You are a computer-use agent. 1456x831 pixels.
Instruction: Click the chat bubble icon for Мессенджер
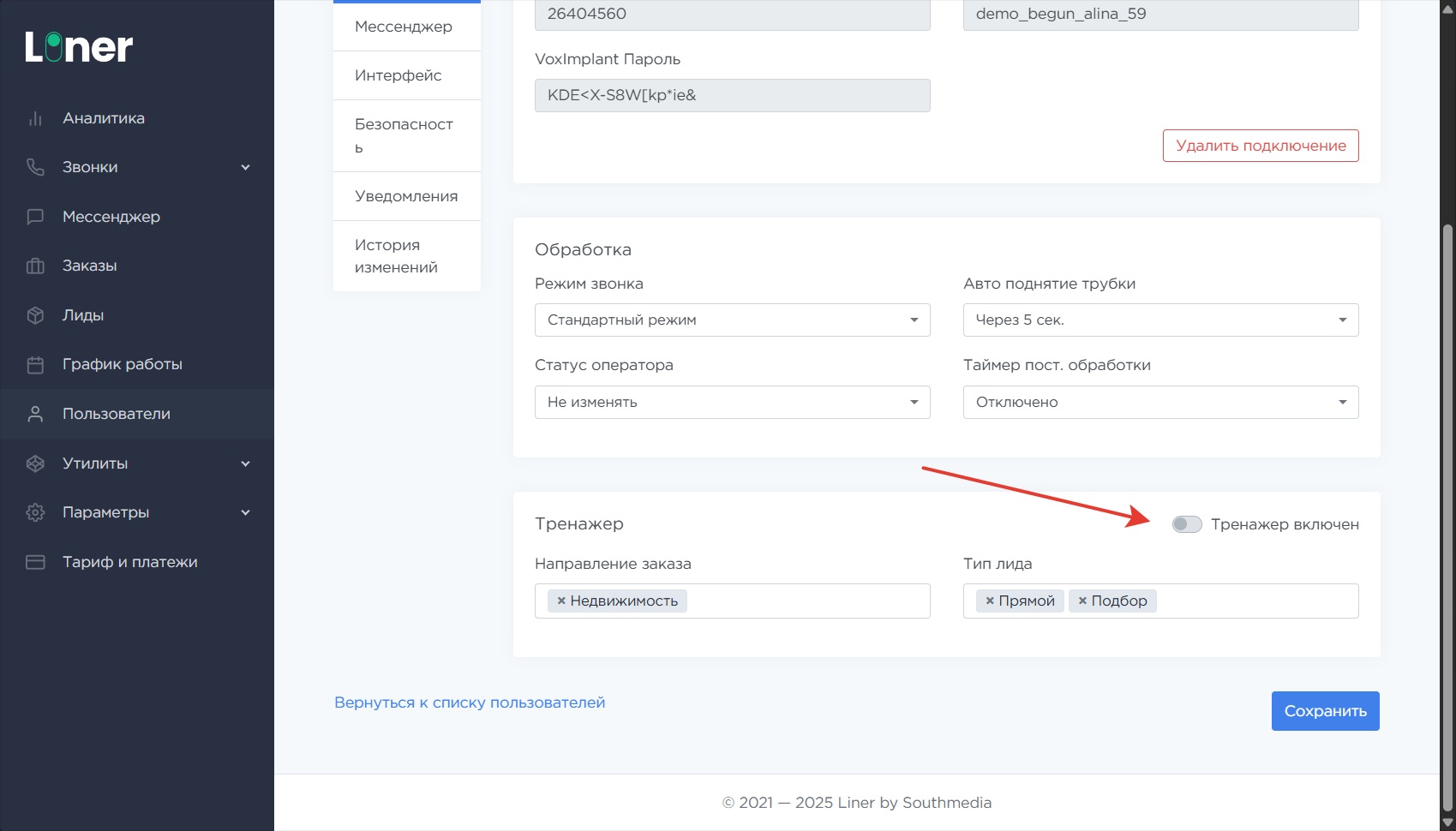pyautogui.click(x=35, y=217)
